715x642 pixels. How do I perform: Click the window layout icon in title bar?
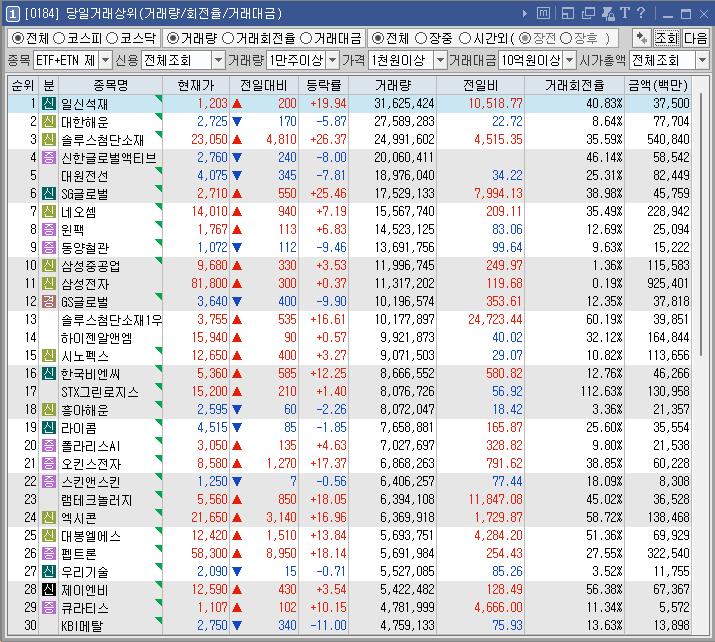point(568,13)
